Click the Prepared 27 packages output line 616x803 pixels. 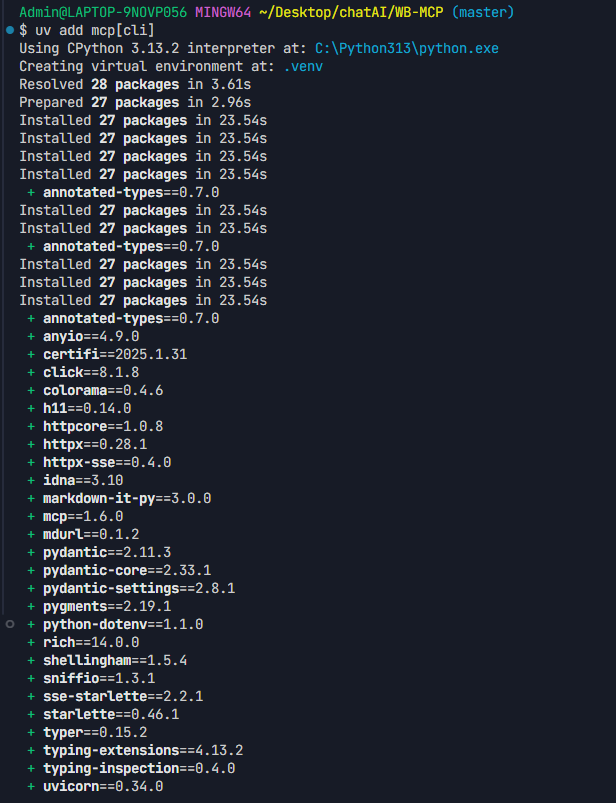[134, 103]
